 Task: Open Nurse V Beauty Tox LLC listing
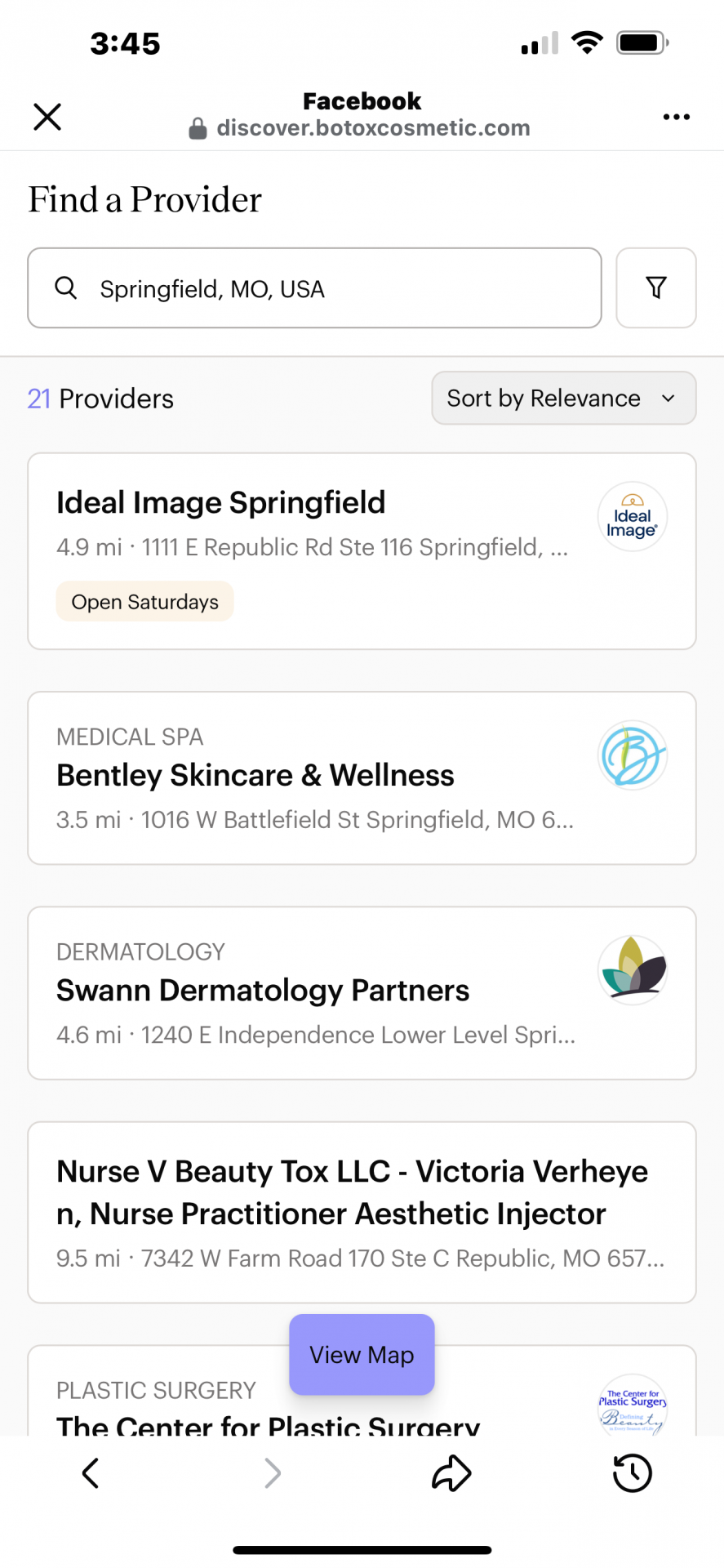(352, 1192)
